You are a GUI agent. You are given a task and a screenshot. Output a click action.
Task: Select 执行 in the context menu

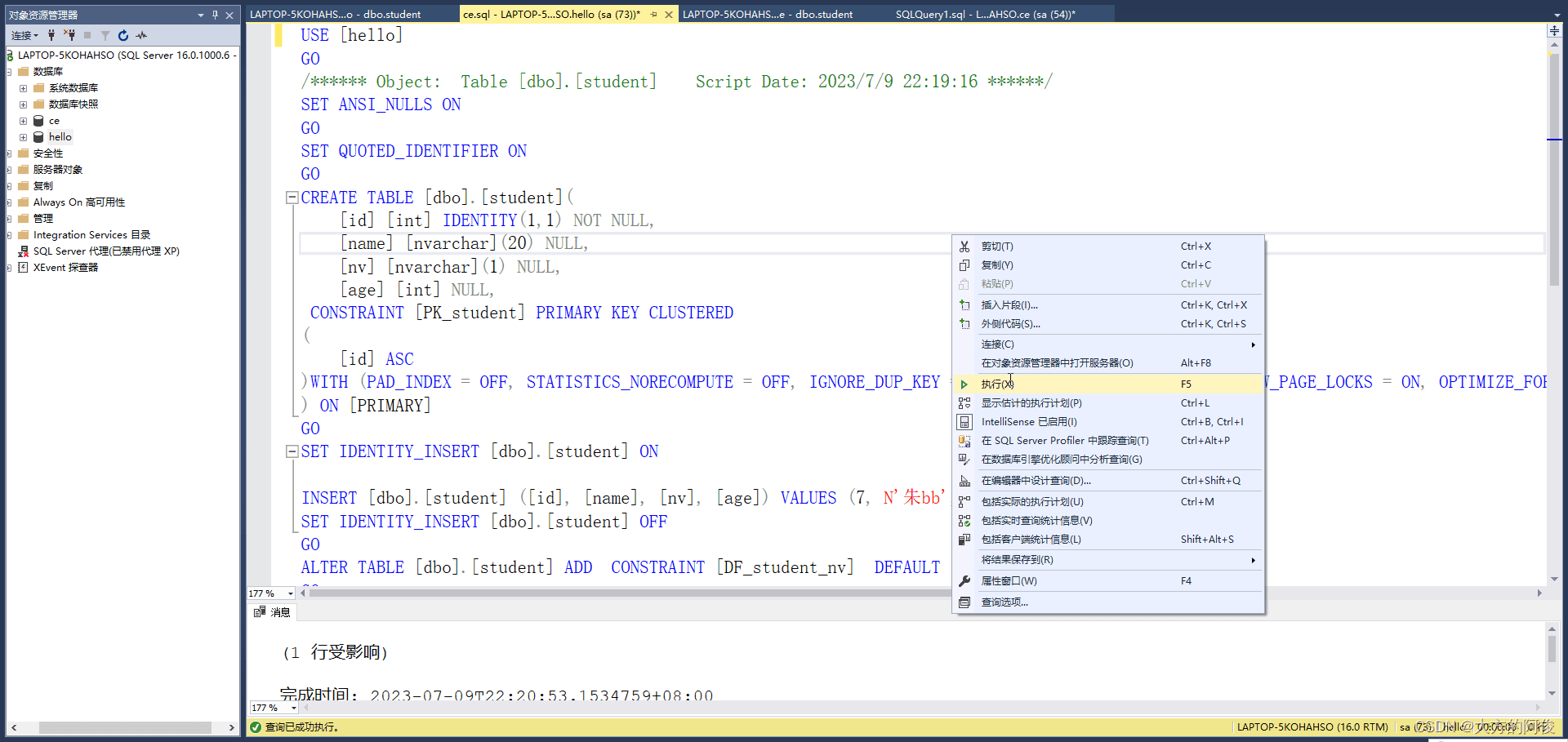pyautogui.click(x=997, y=384)
